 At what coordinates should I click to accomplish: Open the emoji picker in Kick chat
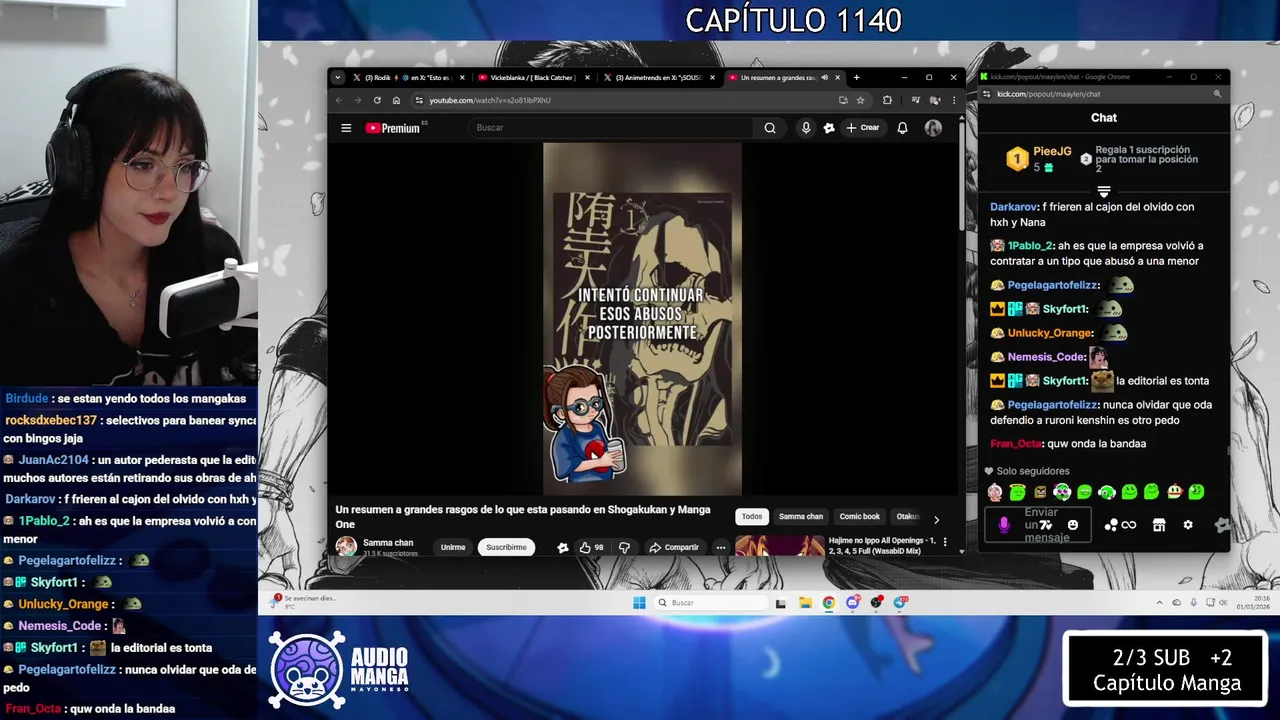pos(1073,525)
